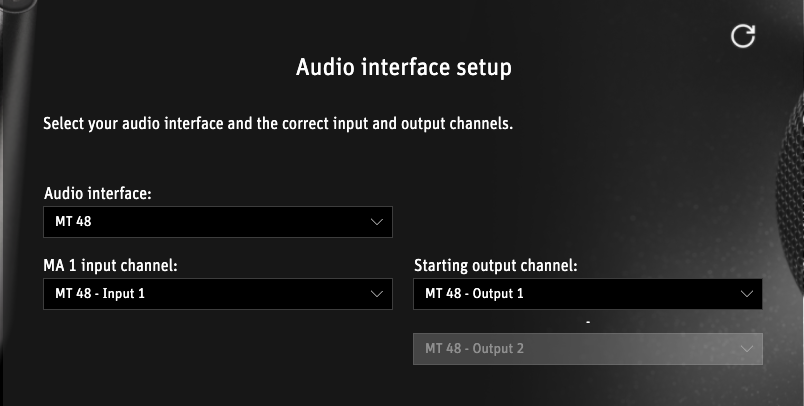This screenshot has width=804, height=406.
Task: Click the "Audio interface:" field label
Action: [97, 193]
